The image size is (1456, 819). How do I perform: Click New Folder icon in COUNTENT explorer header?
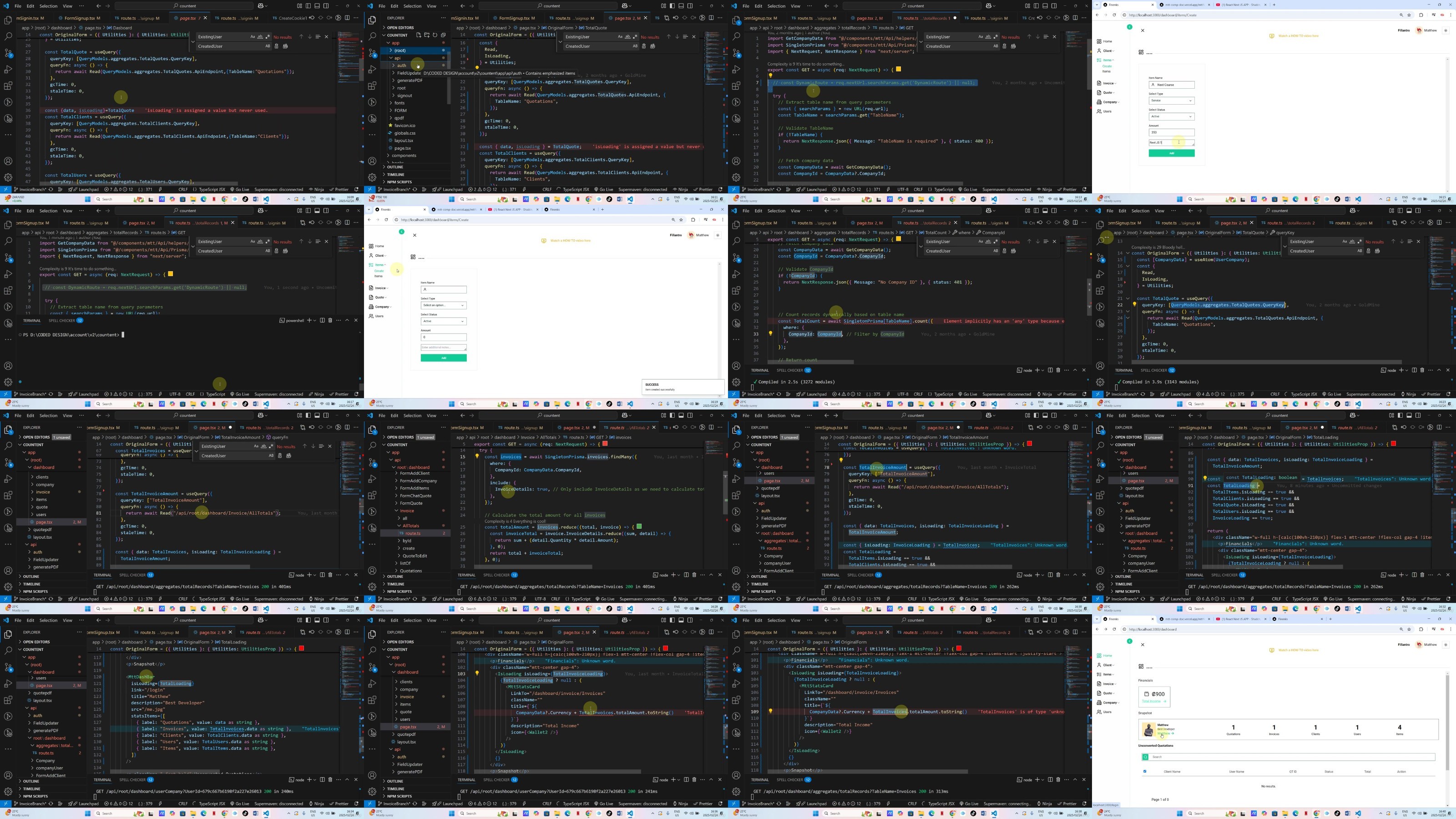tap(427, 35)
